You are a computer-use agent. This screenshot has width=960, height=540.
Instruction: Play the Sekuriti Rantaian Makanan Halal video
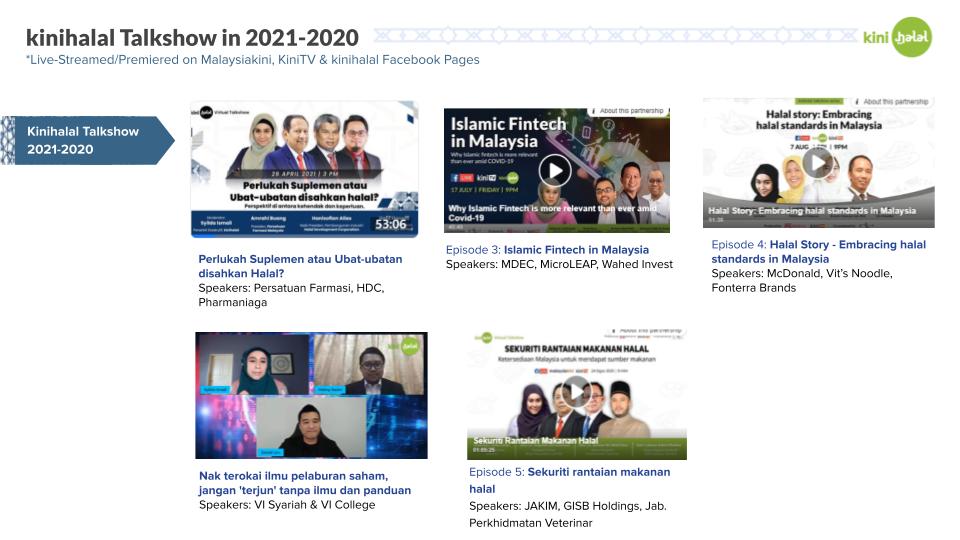click(577, 391)
